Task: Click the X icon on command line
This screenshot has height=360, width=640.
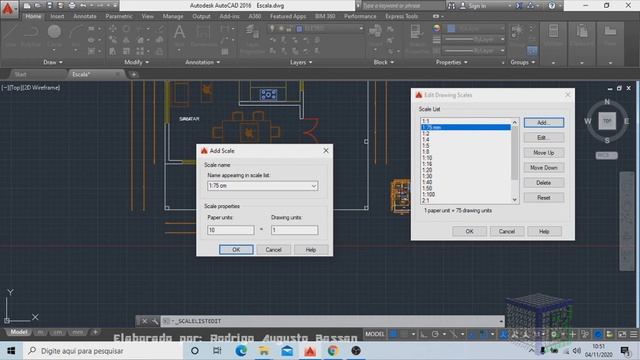Action: 144,321
